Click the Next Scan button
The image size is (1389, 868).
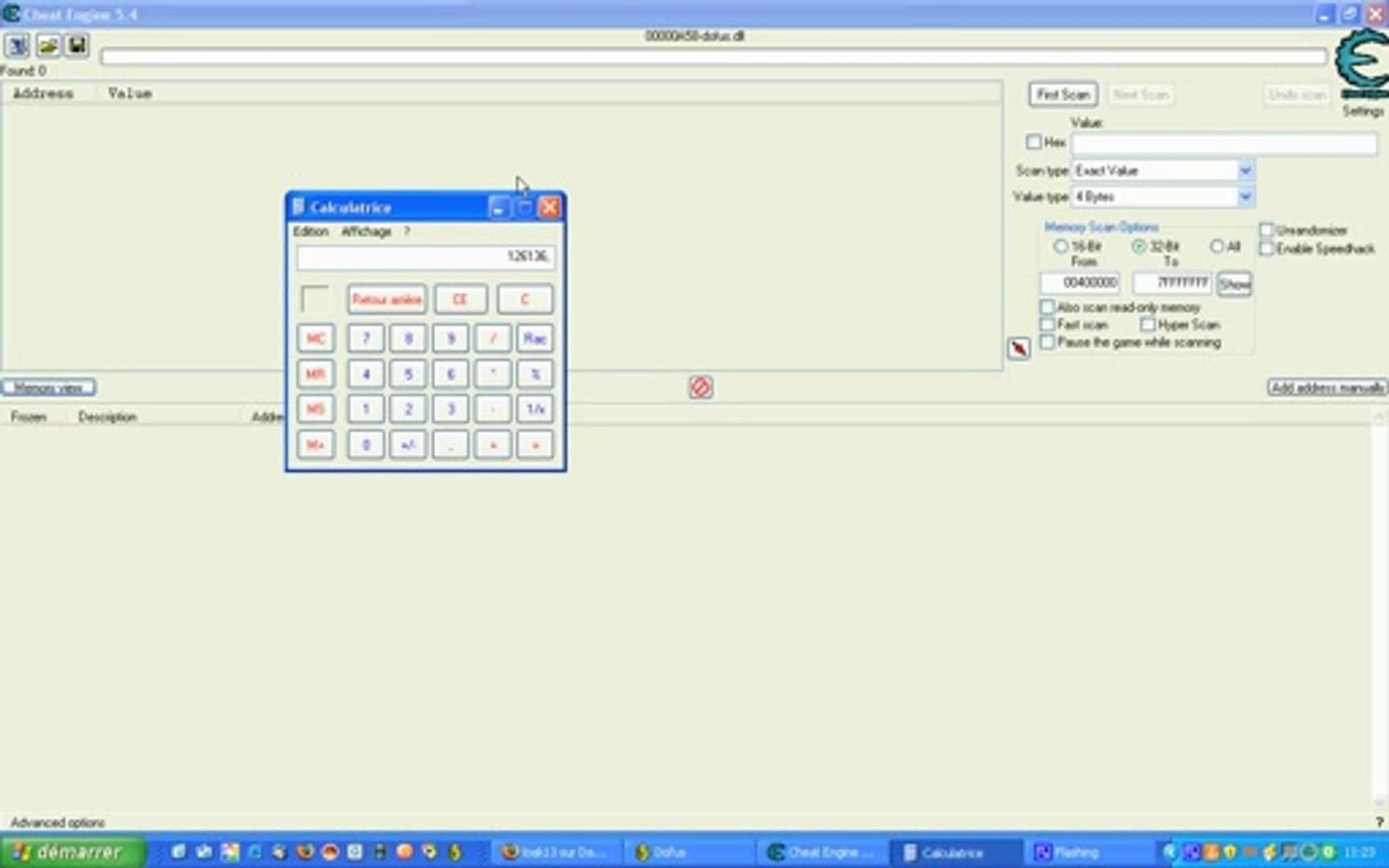(x=1141, y=95)
